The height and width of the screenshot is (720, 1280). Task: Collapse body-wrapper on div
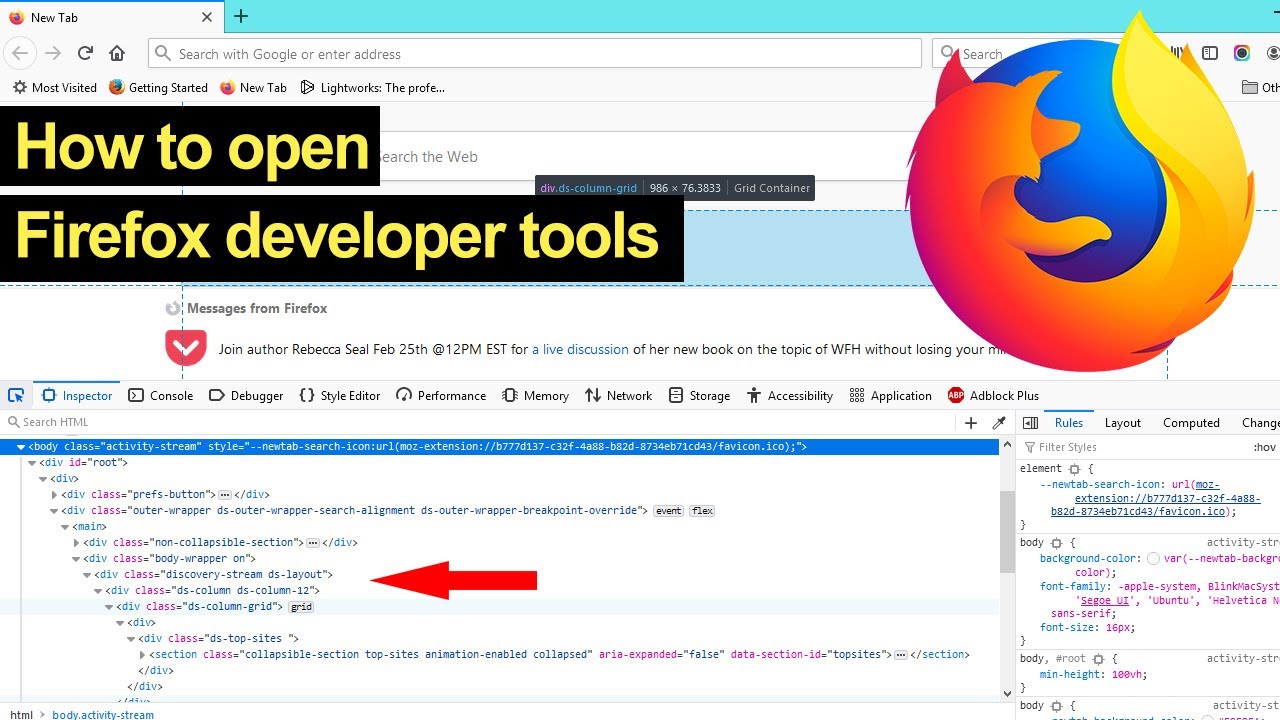tap(76, 559)
